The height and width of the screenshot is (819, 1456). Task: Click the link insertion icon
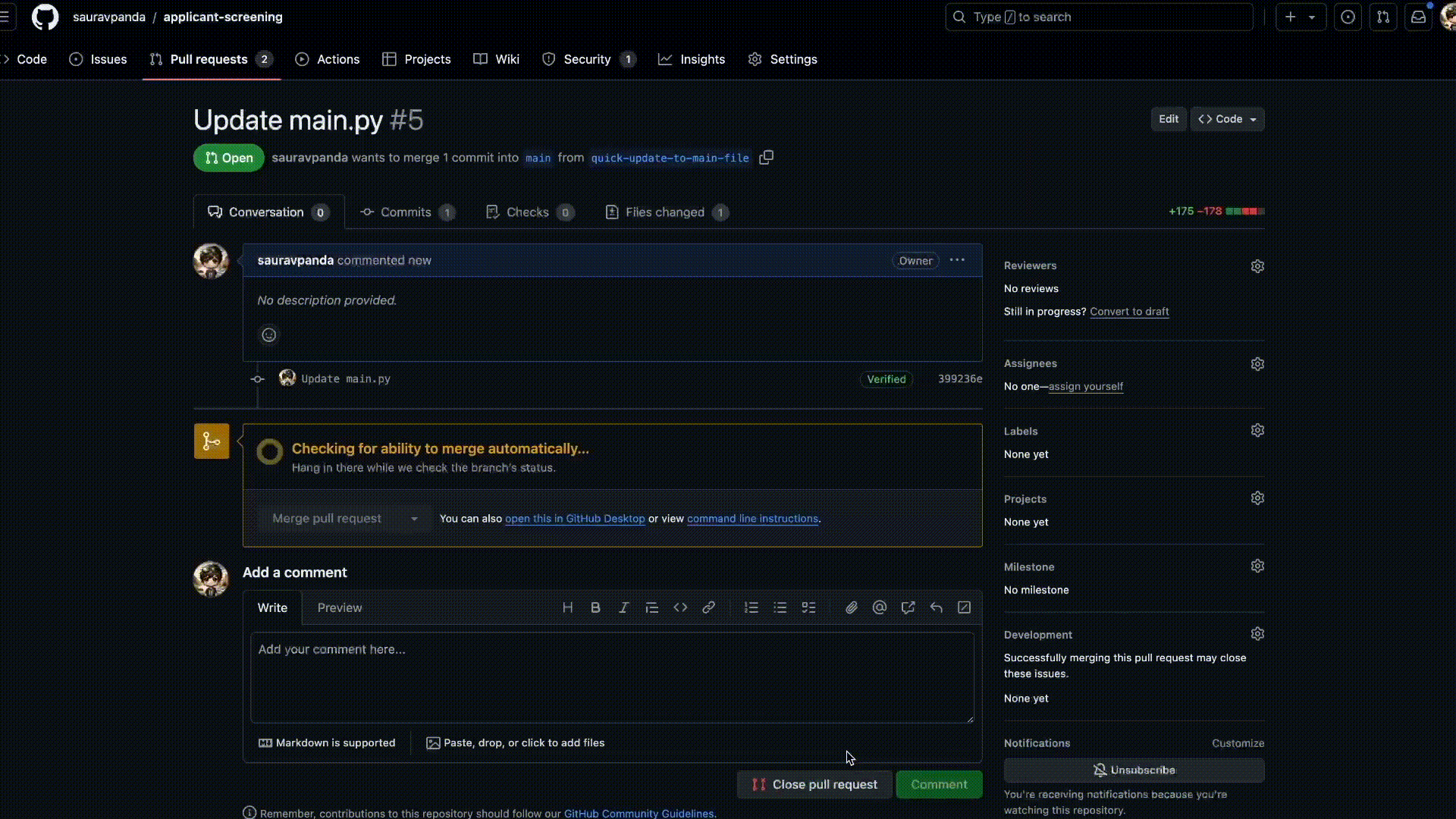point(709,607)
